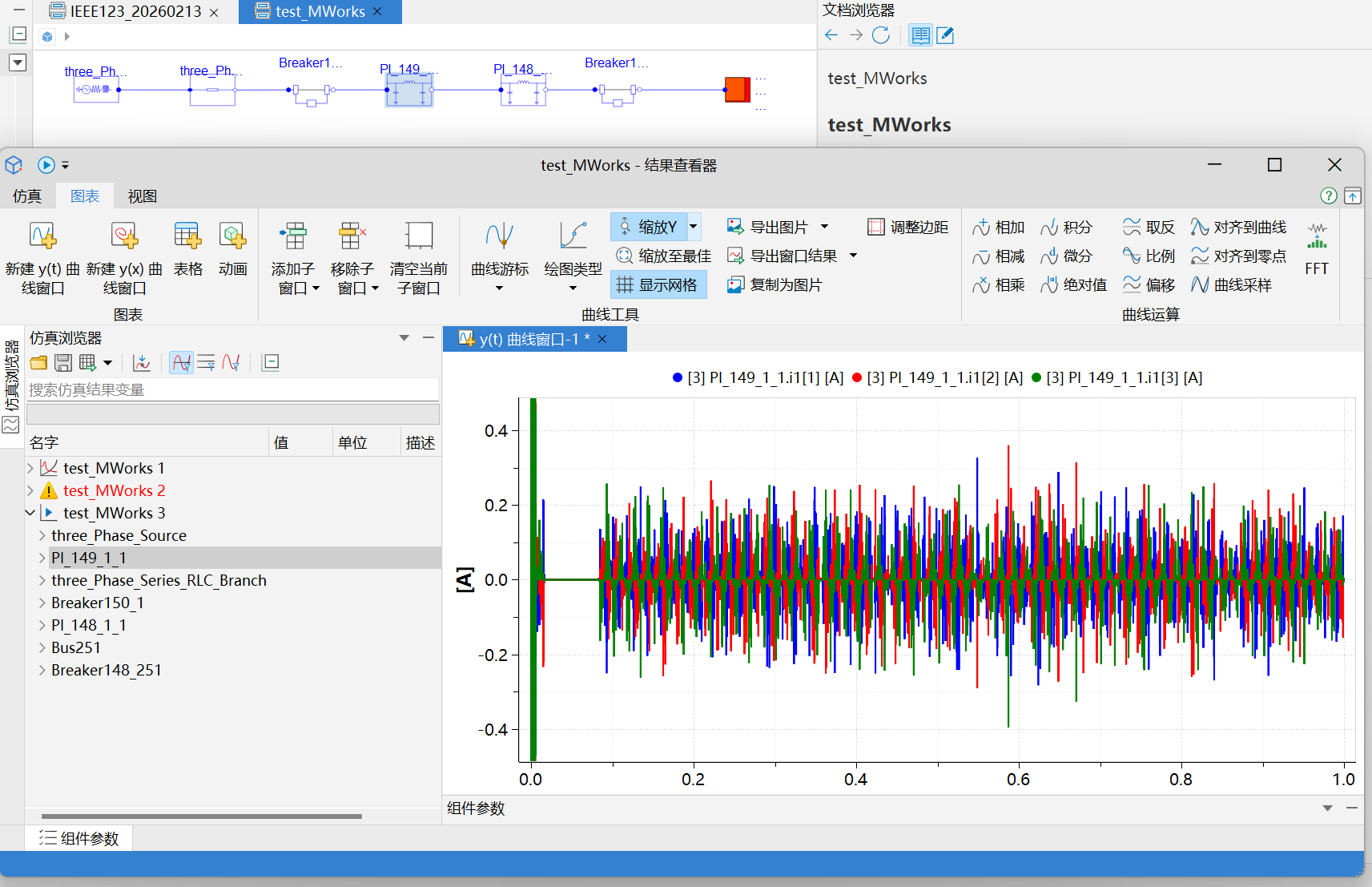
Task: Click the search simulation result variable field
Action: coord(232,390)
